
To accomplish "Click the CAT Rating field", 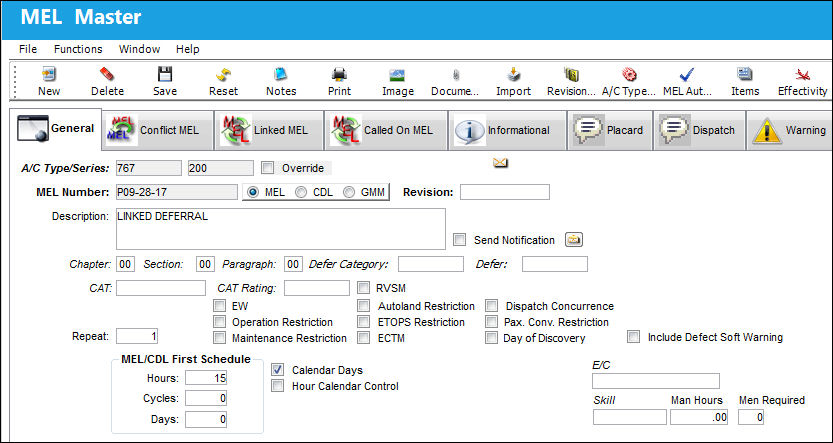I will click(x=317, y=288).
